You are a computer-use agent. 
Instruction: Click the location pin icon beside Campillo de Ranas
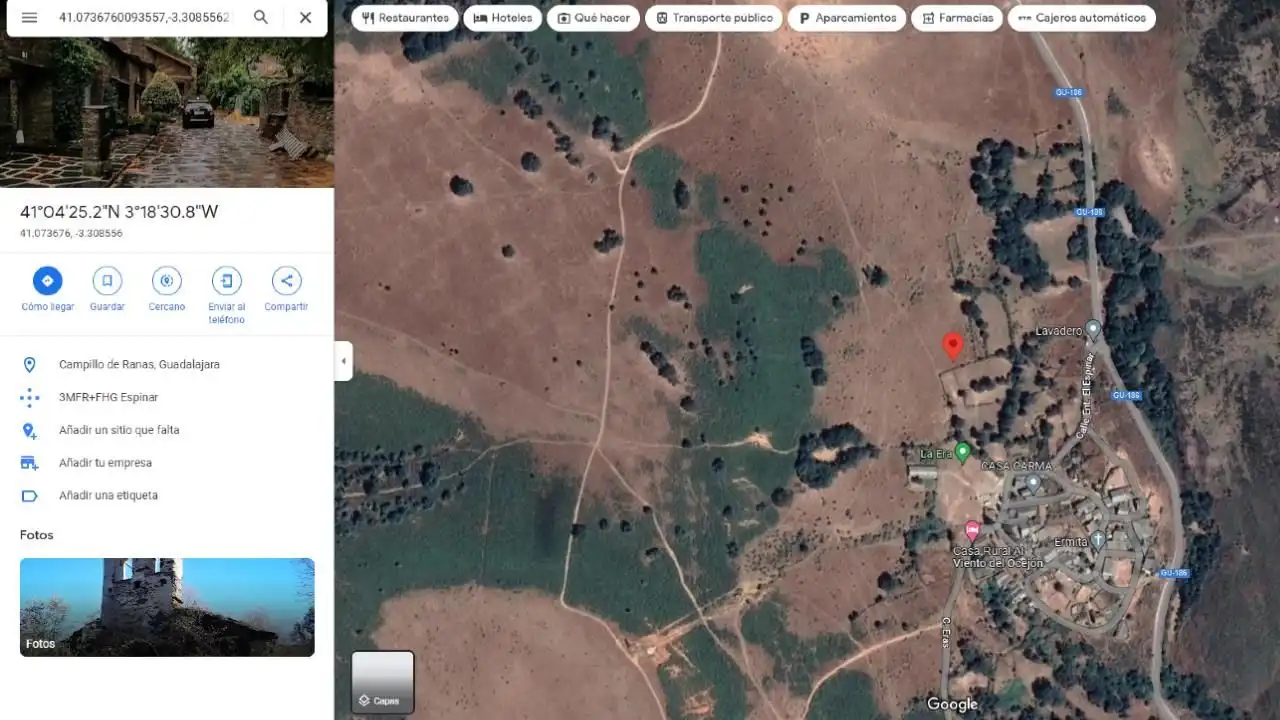coord(29,365)
